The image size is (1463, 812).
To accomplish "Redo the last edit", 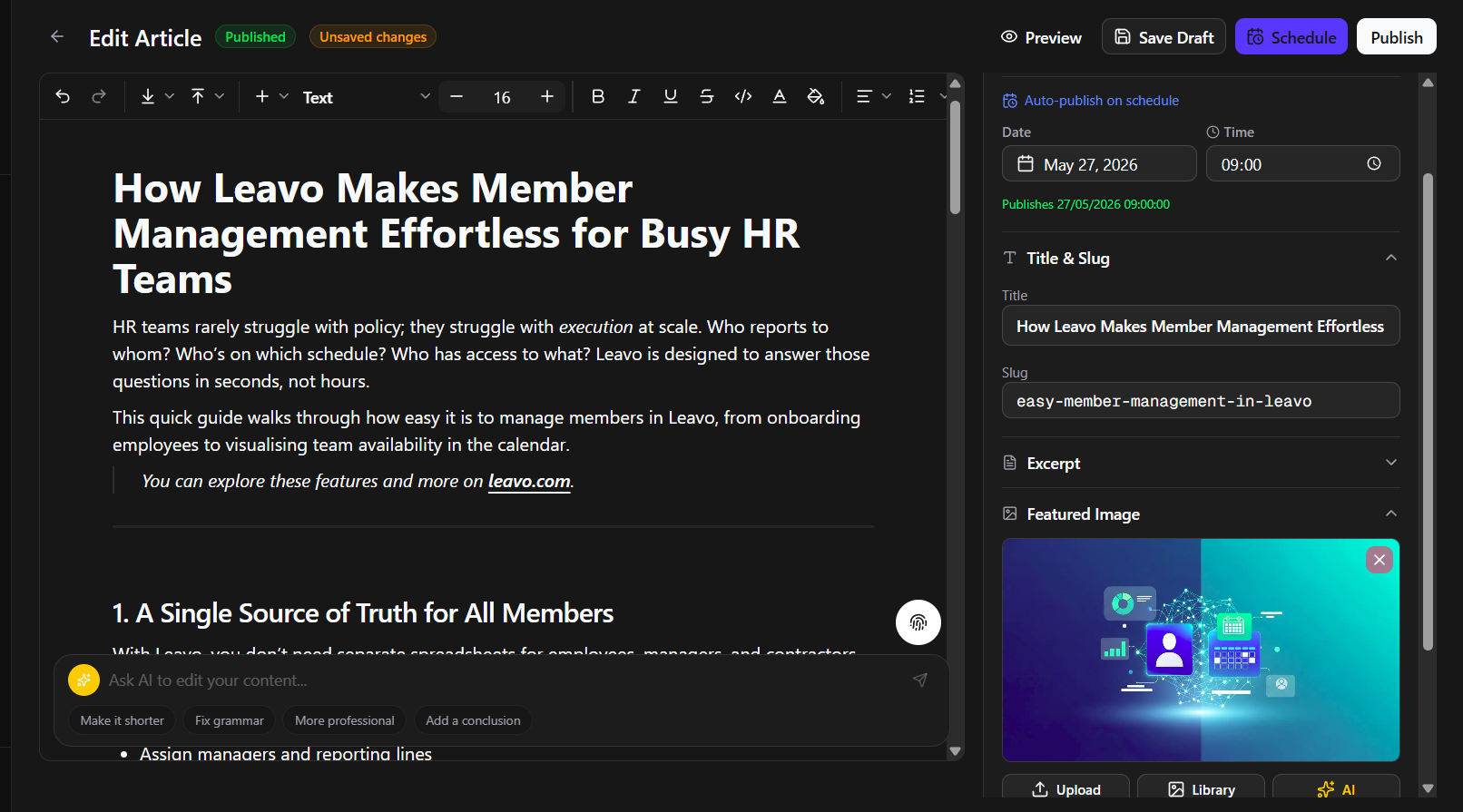I will tap(99, 96).
